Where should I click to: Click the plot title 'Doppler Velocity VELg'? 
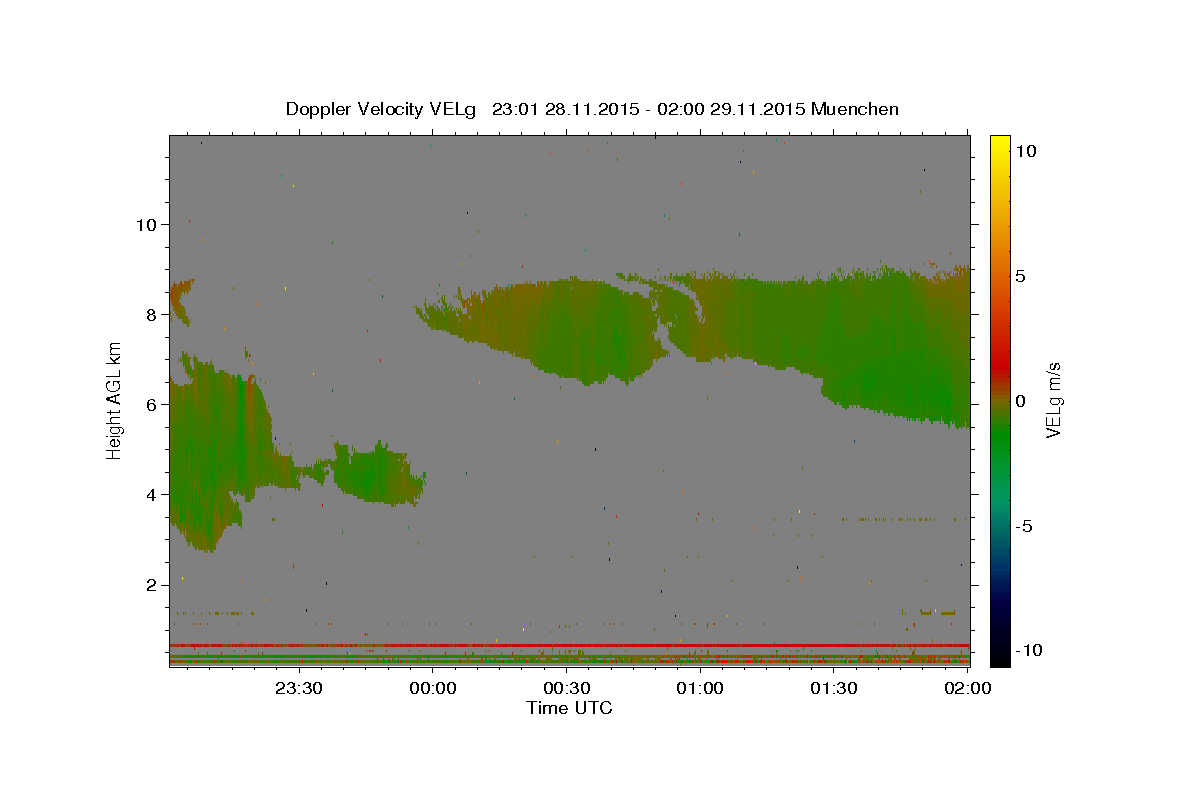tap(382, 109)
